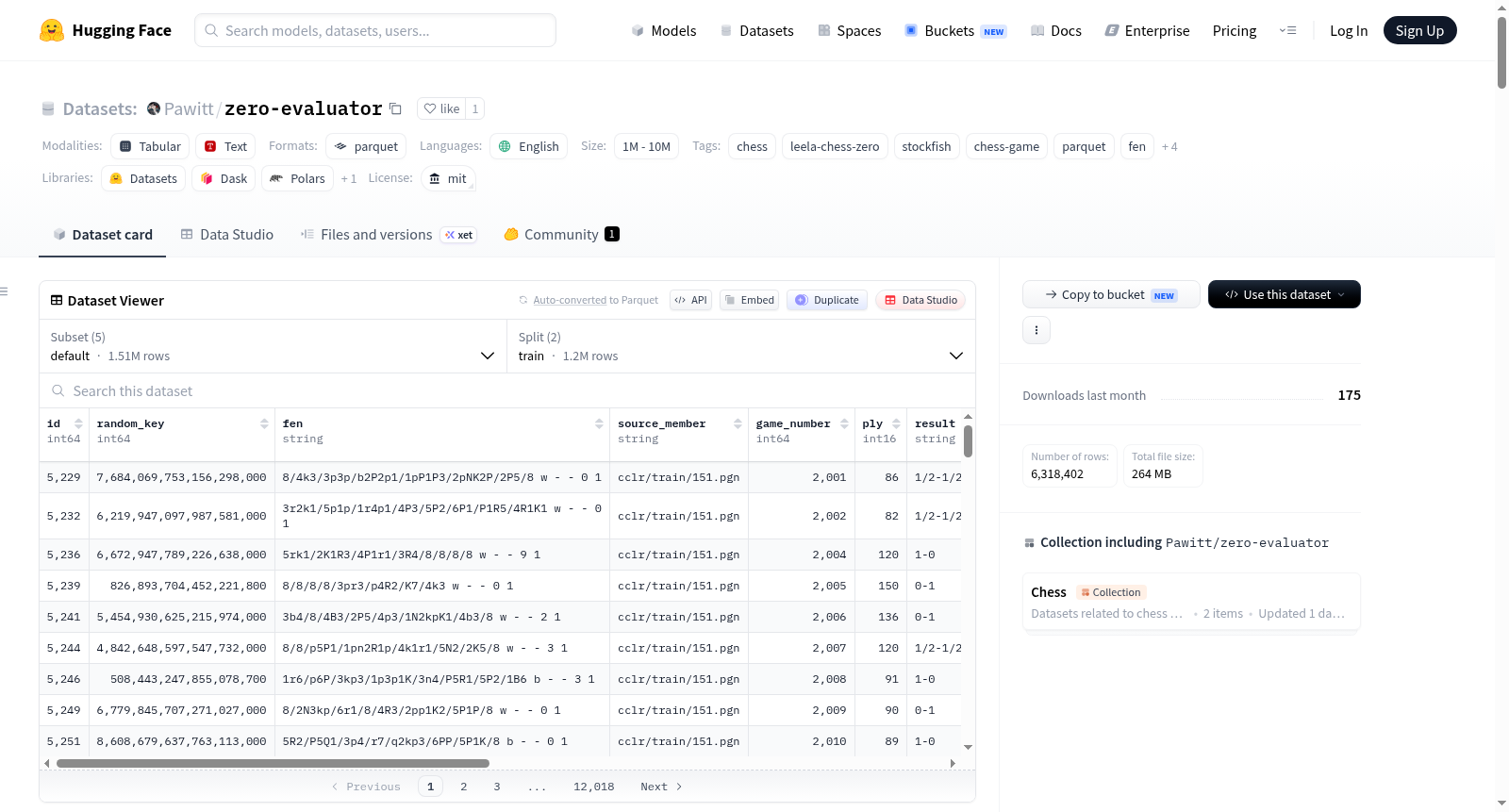Select the 1M - 10M size tag
Image resolution: width=1509 pixels, height=812 pixels.
(646, 146)
